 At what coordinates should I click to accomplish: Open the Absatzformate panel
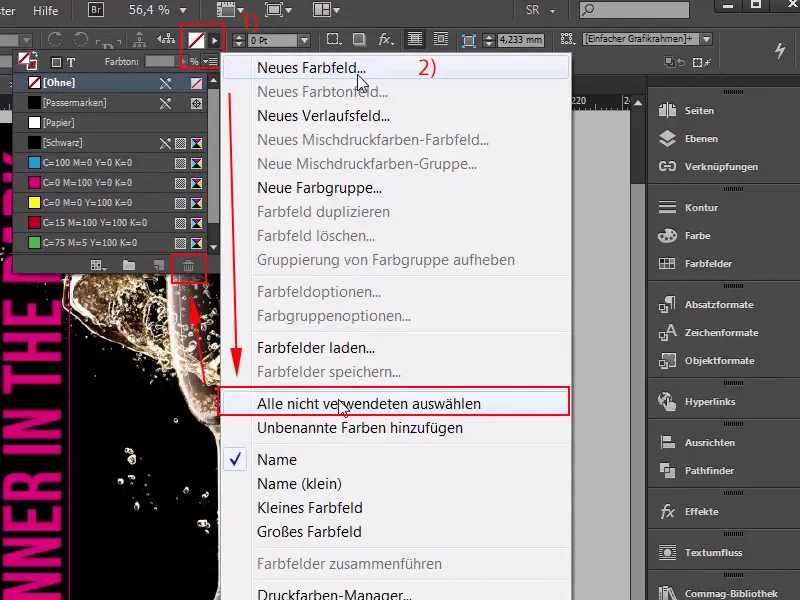719,304
